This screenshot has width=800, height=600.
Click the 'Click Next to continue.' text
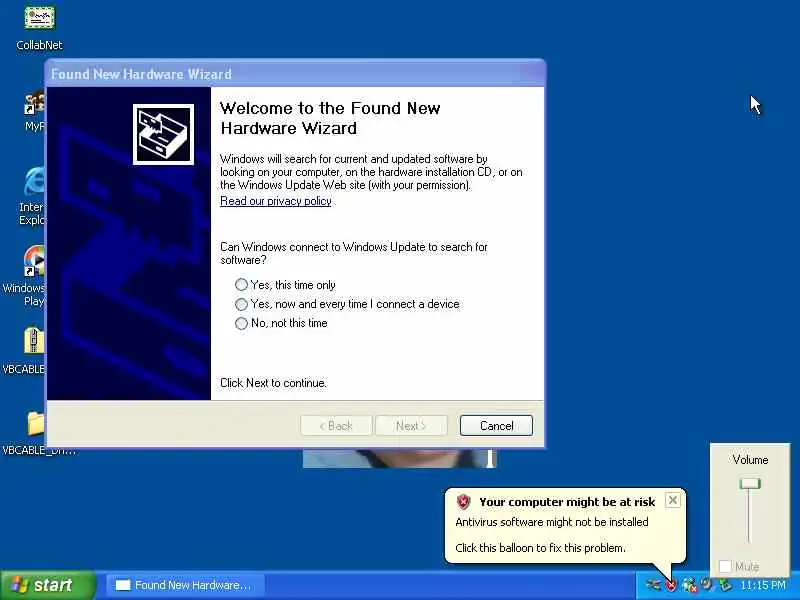pos(273,383)
